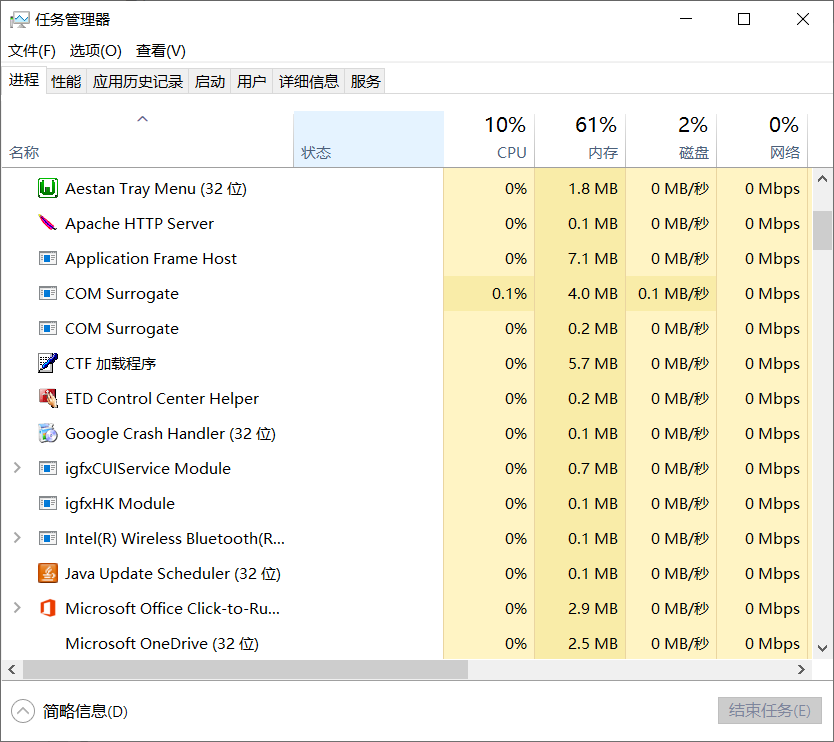Click the Microsoft Office Click-to-Run icon
Image resolution: width=834 pixels, height=742 pixels.
48,608
